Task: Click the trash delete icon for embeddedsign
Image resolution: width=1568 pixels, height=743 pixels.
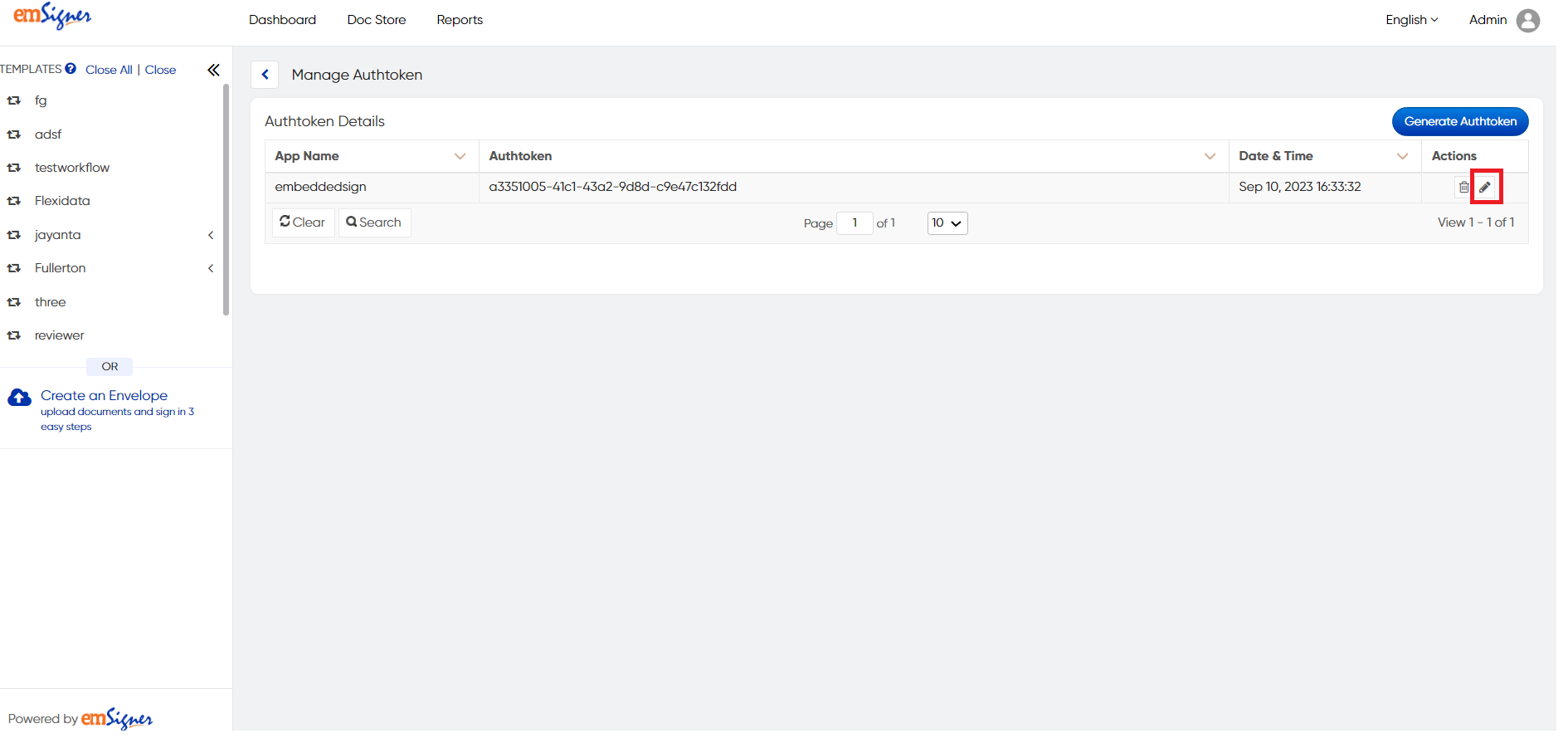Action: (x=1463, y=187)
